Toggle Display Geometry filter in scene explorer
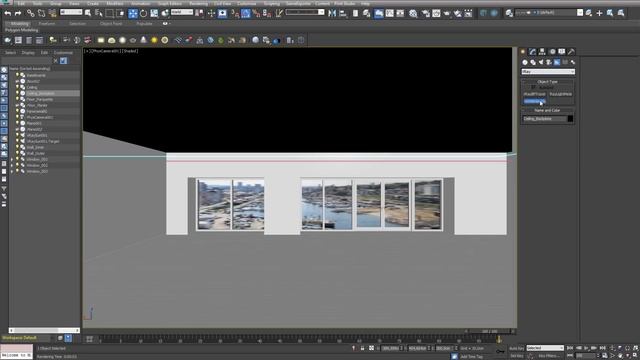The image size is (640, 360). coord(4,70)
